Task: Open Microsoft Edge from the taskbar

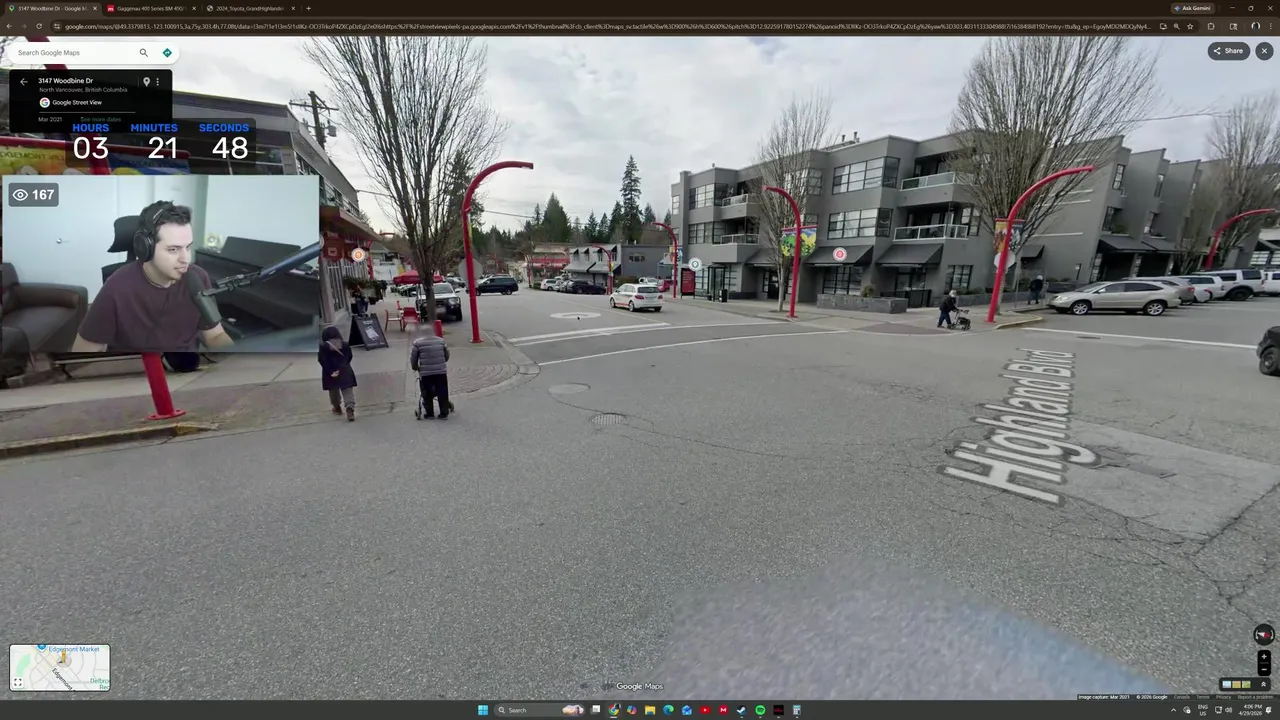Action: 668,710
